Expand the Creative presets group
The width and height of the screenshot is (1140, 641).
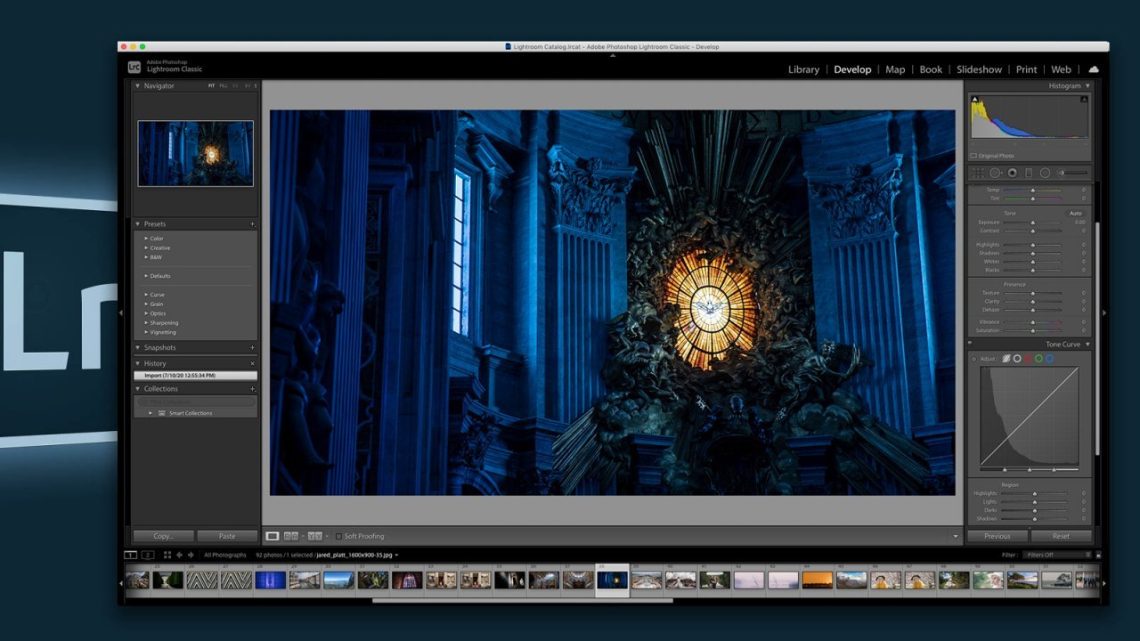(x=146, y=248)
